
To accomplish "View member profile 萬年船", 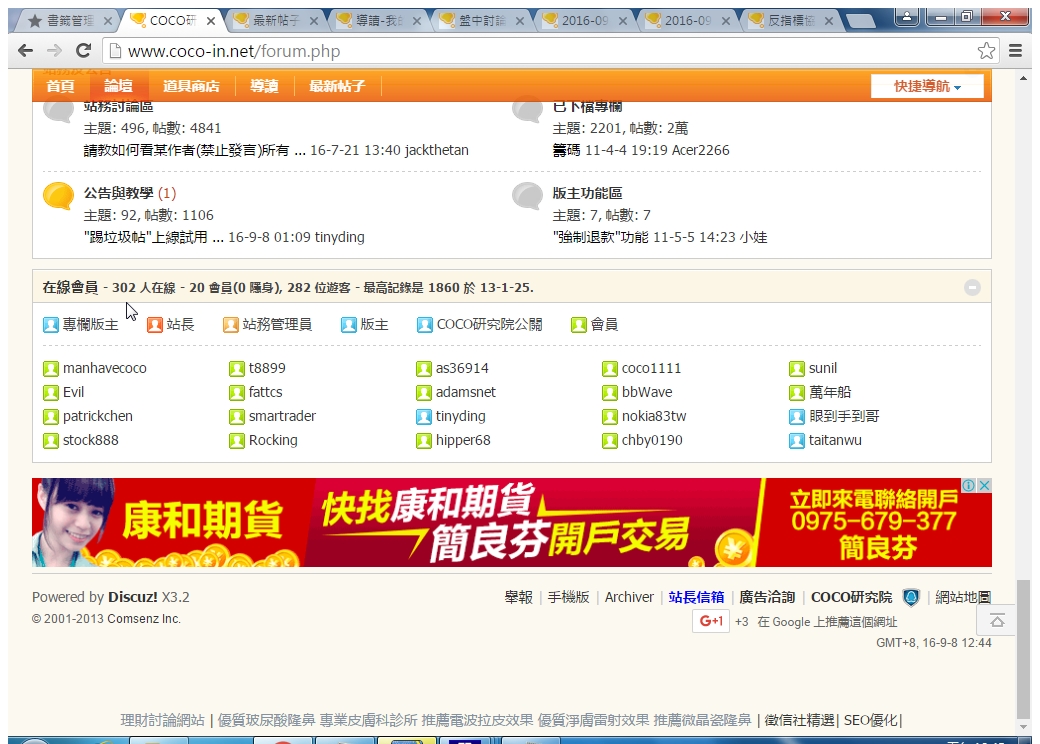I will (830, 393).
